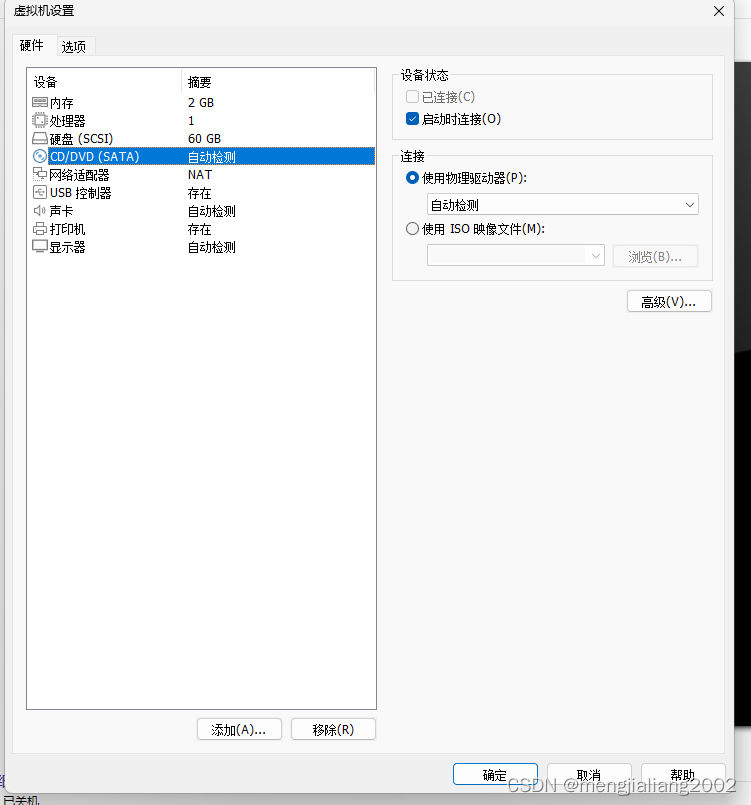
Task: Uncheck 启动时连接(O) checkbox
Action: [x=412, y=119]
